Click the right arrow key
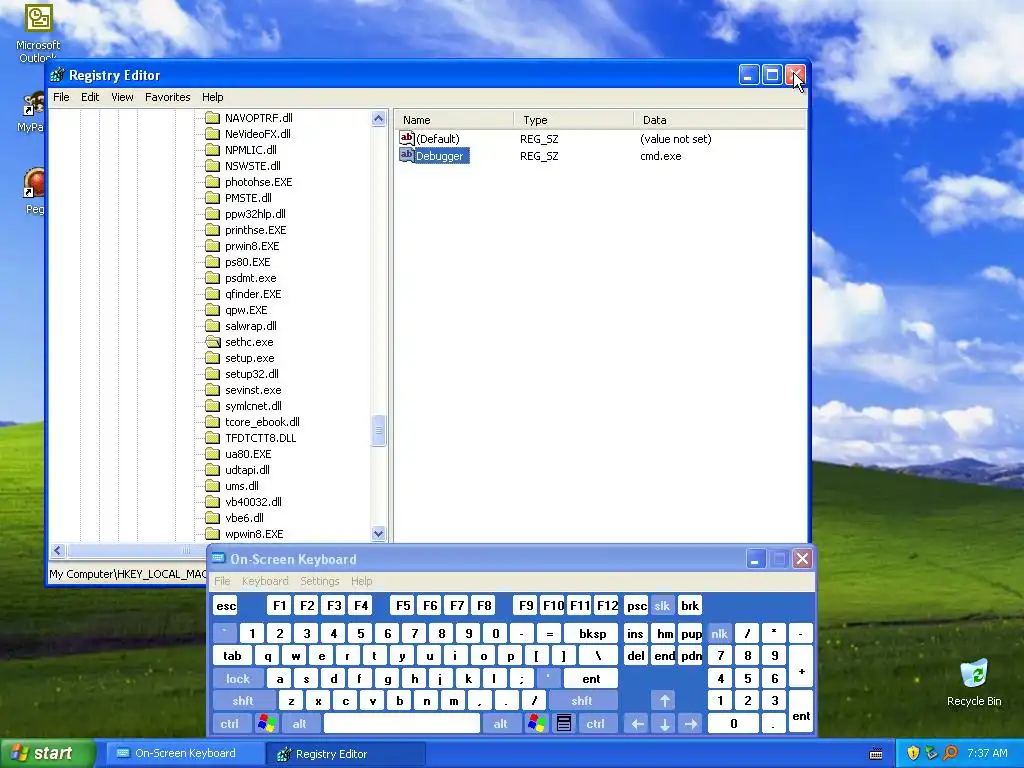Viewport: 1024px width, 768px height. point(690,723)
